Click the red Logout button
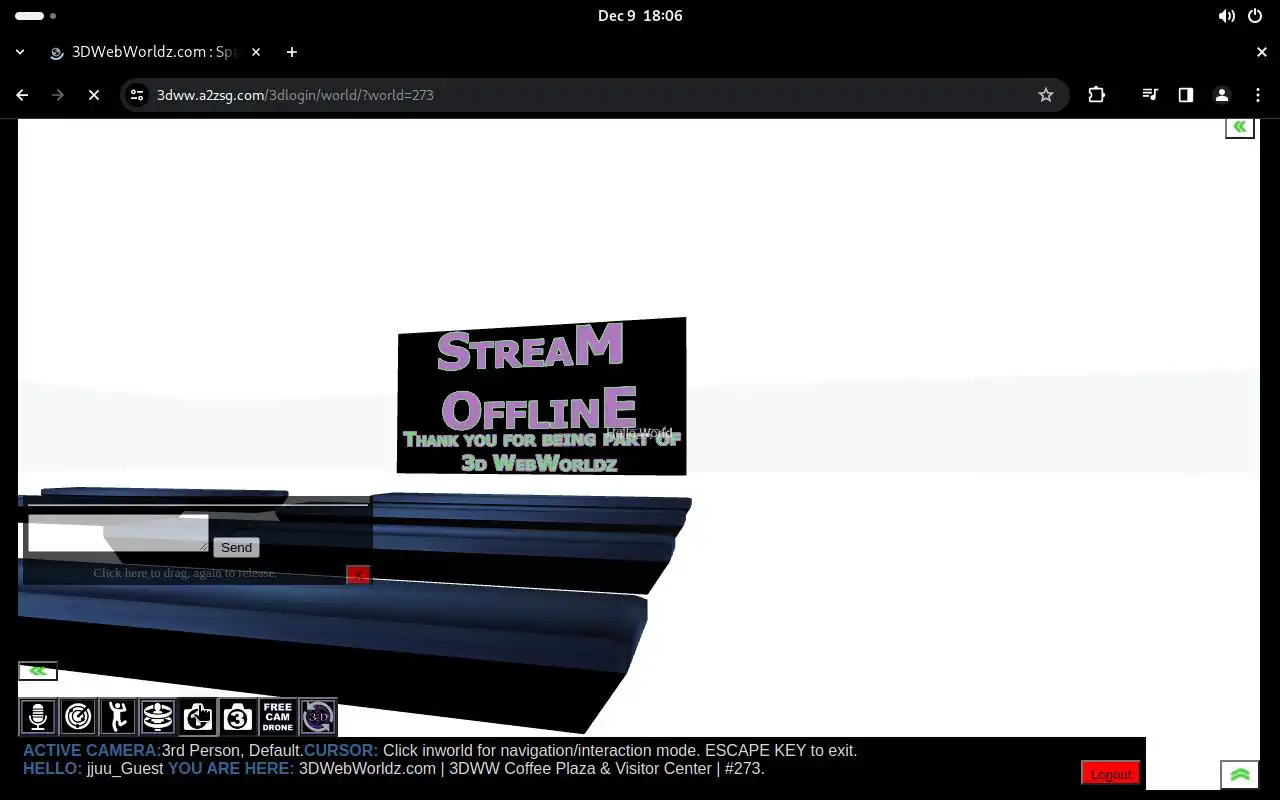 (x=1111, y=774)
